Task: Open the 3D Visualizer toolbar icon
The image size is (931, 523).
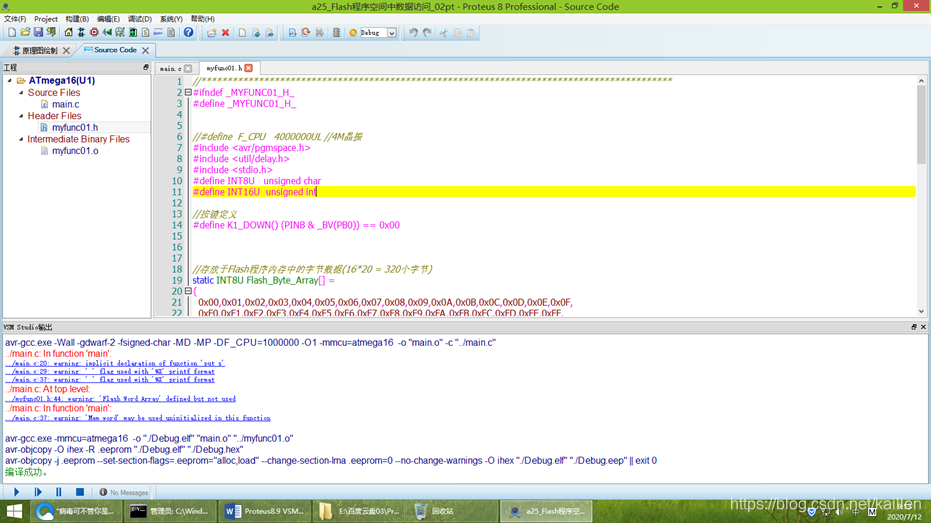Action: pyautogui.click(x=107, y=33)
